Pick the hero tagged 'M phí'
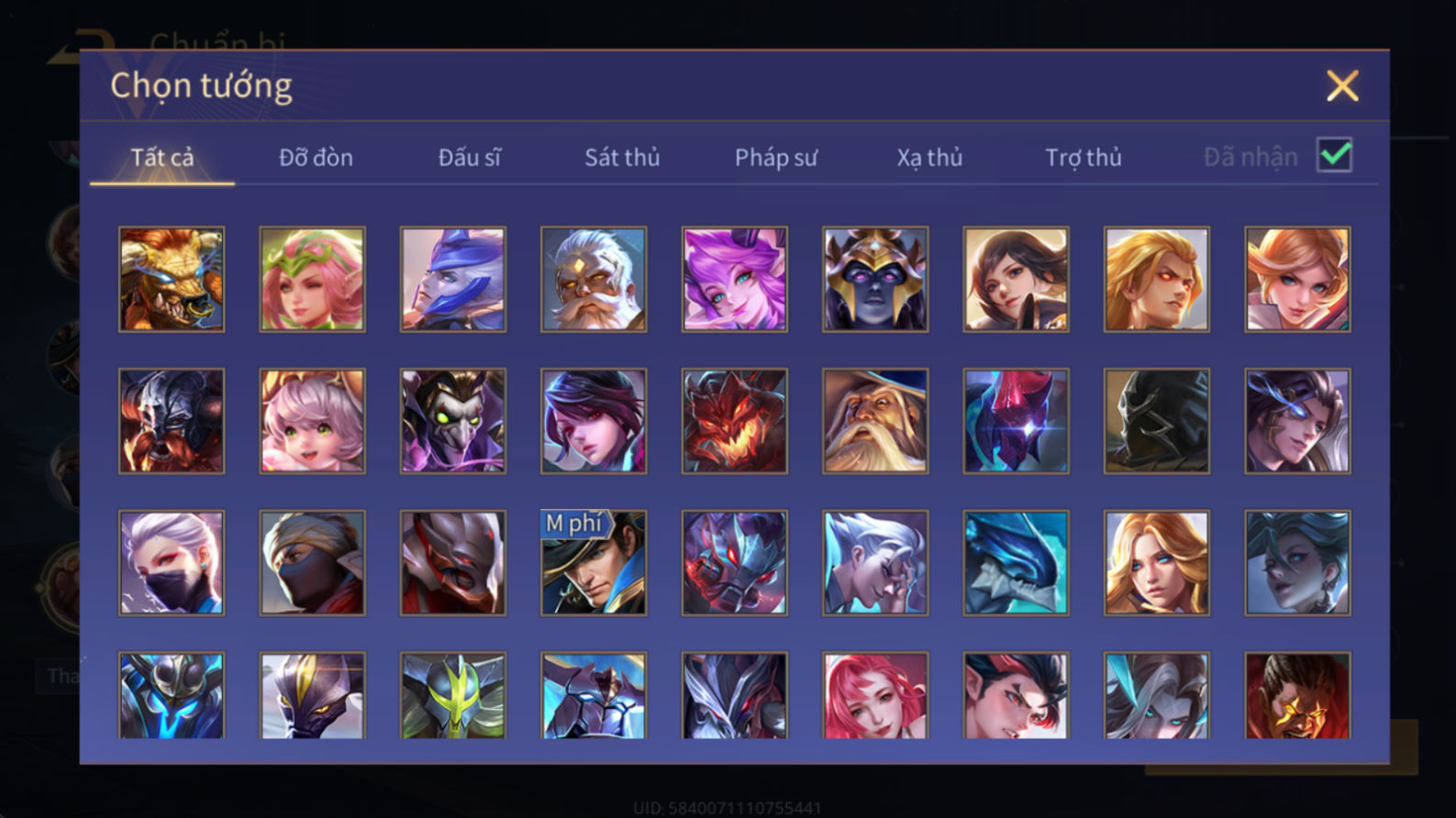The width and height of the screenshot is (1456, 818). [594, 562]
